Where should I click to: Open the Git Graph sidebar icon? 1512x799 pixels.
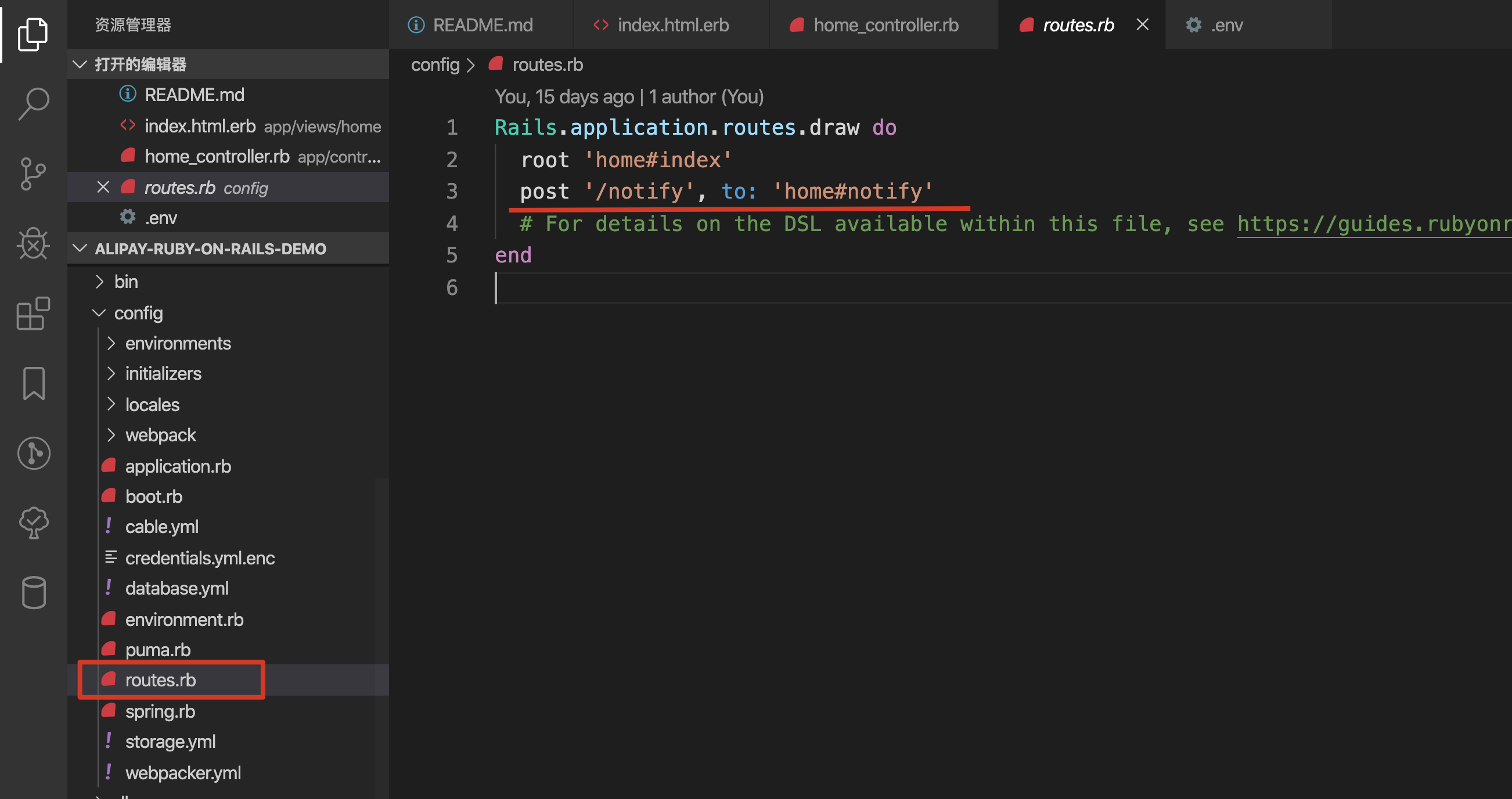[33, 454]
